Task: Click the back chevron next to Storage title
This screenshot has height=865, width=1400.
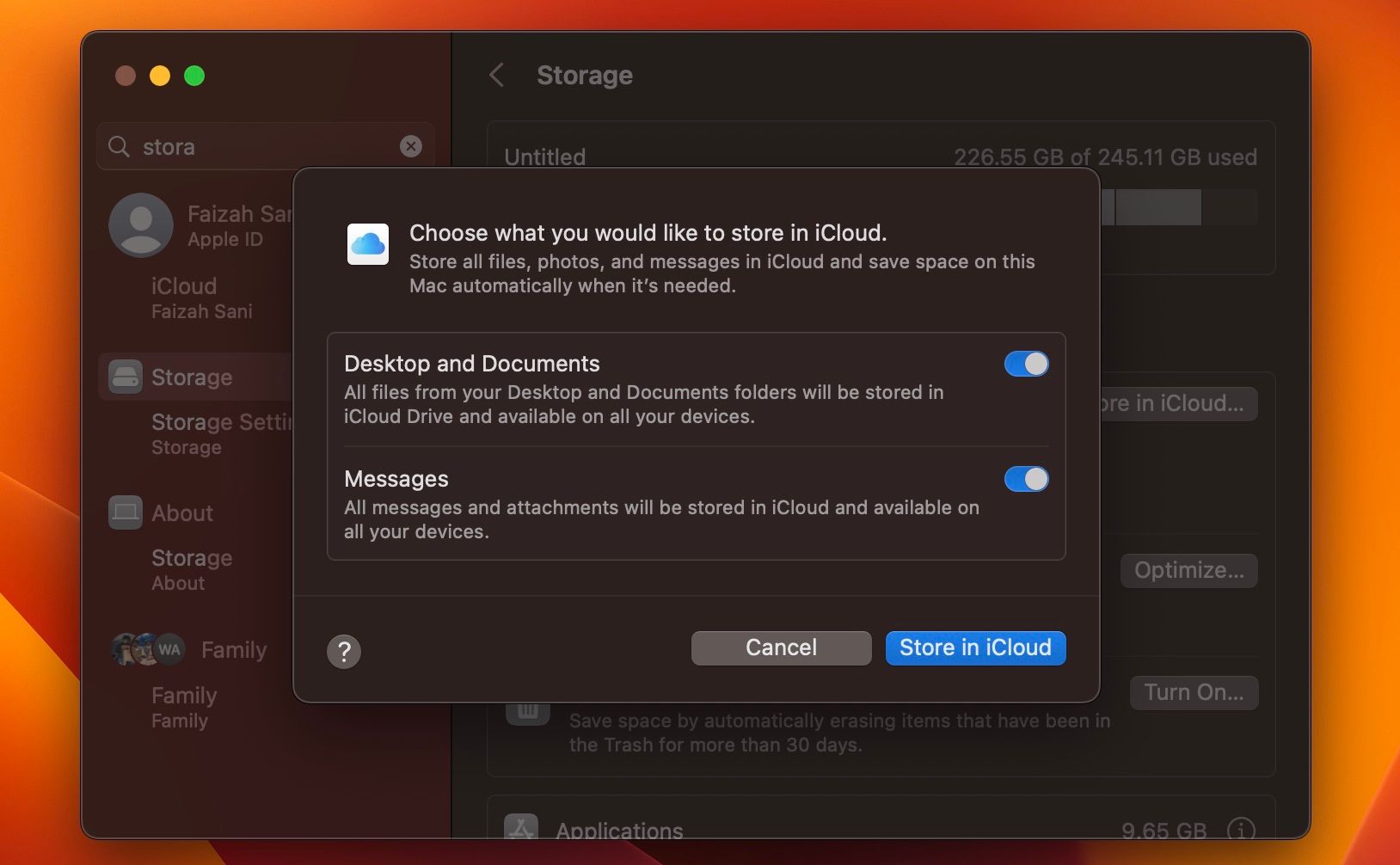Action: [497, 75]
